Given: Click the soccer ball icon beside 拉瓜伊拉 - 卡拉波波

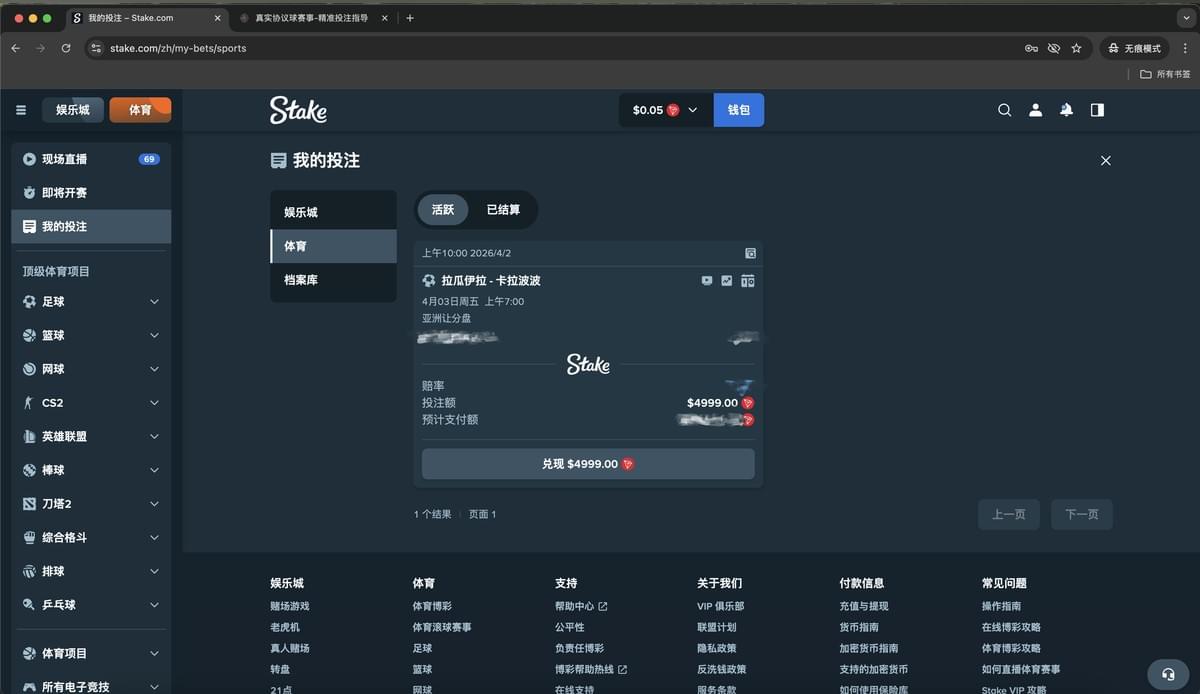Looking at the screenshot, I should point(429,281).
